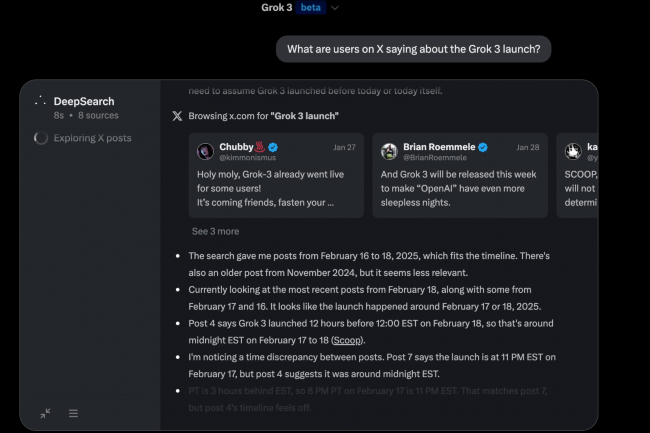Image resolution: width=650 pixels, height=433 pixels.
Task: Expand posts with See 3 more
Action: (215, 231)
